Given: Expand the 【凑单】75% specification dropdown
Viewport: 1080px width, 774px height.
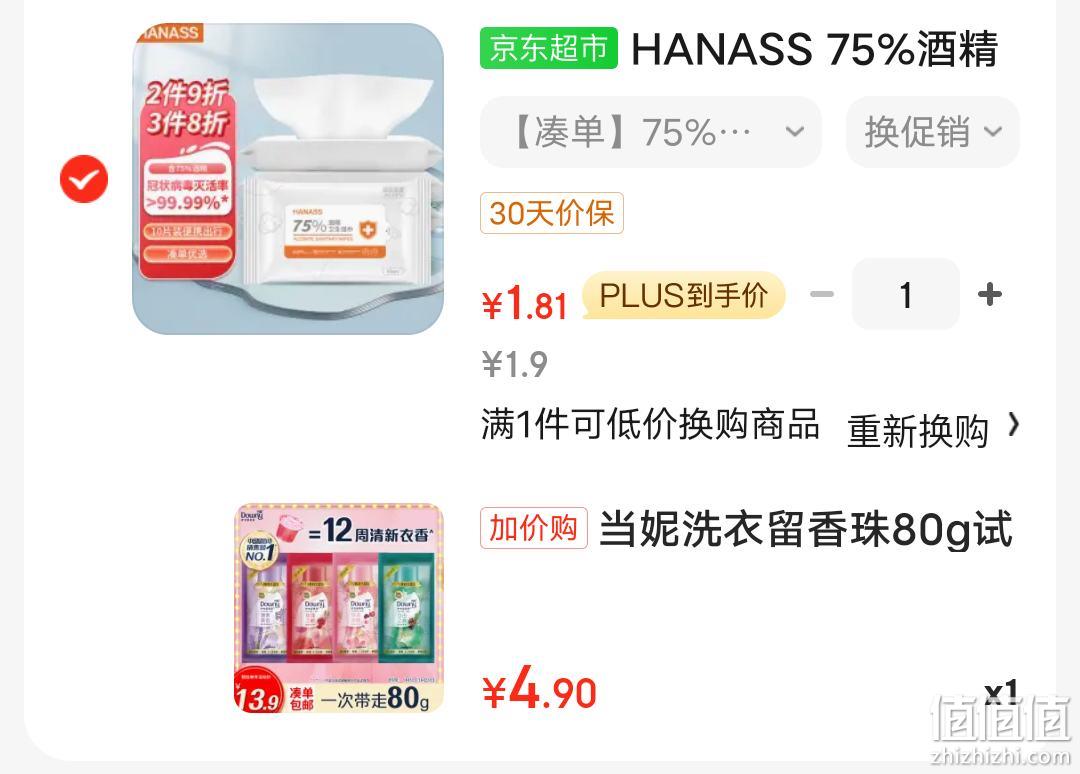Looking at the screenshot, I should click(x=651, y=132).
